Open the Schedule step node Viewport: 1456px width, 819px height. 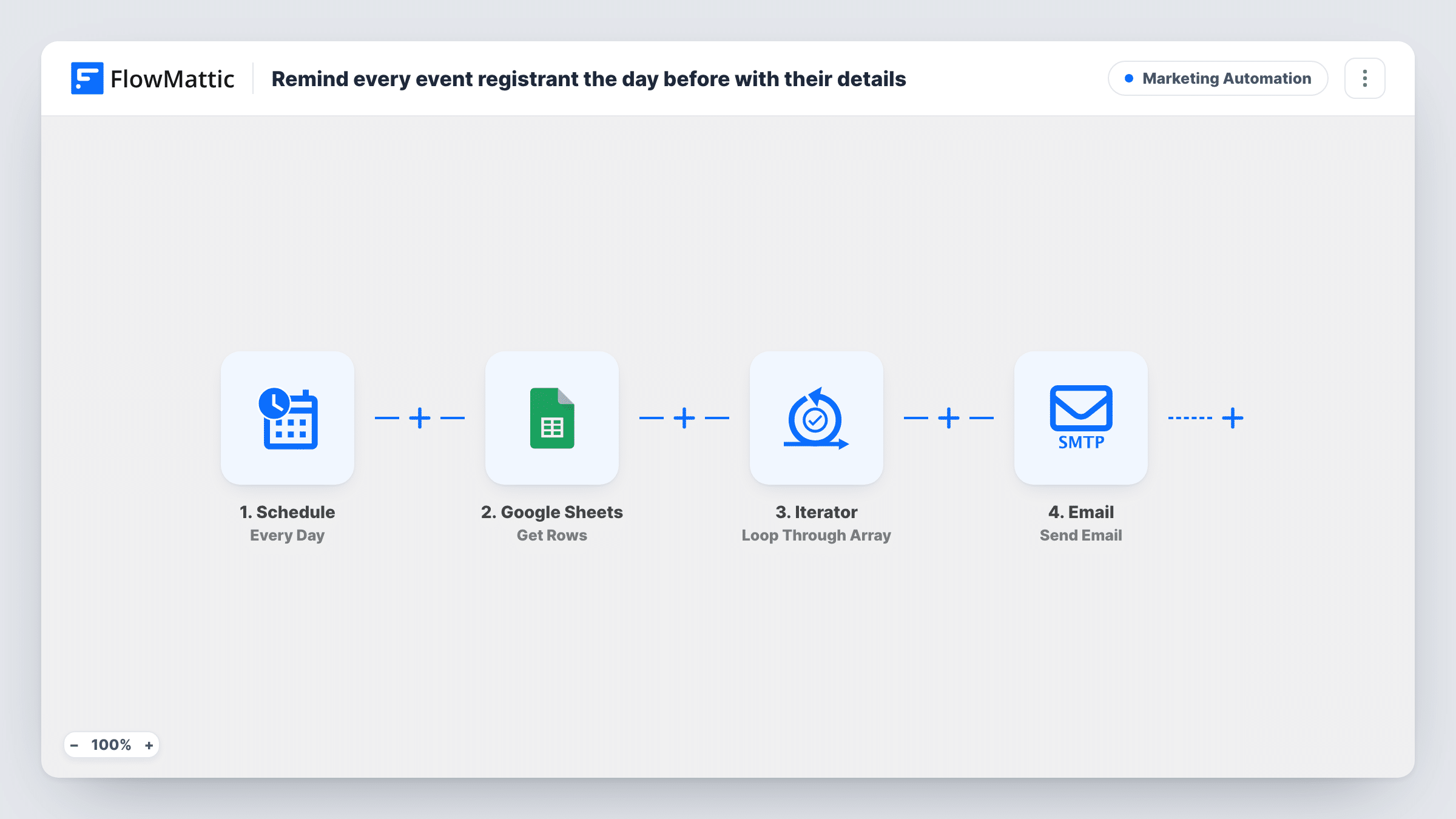pos(288,418)
